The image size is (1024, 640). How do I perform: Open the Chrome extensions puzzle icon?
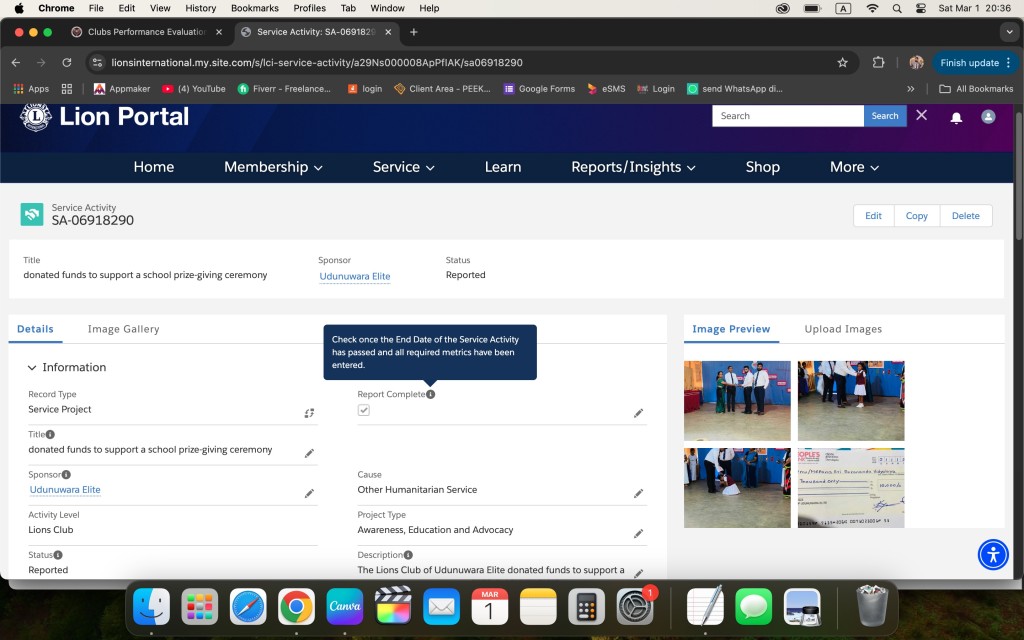[878, 63]
